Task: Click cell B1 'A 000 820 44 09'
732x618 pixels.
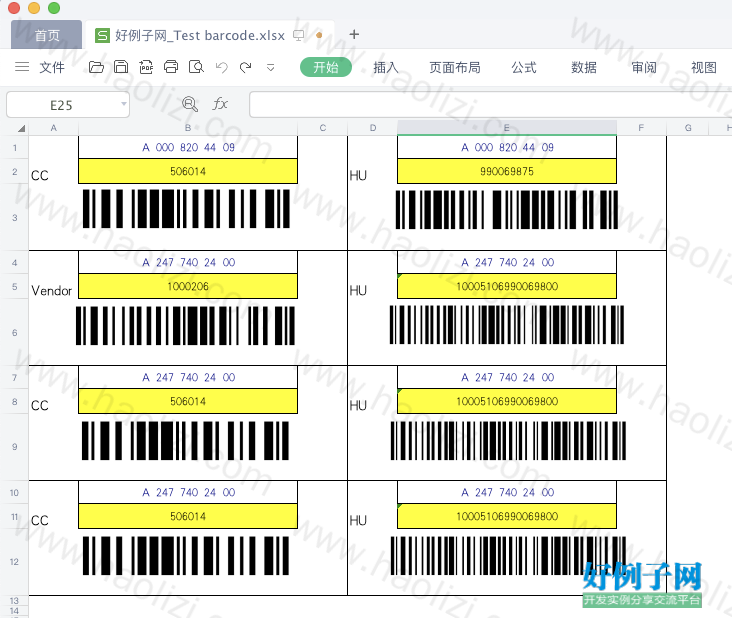Action: tap(188, 147)
